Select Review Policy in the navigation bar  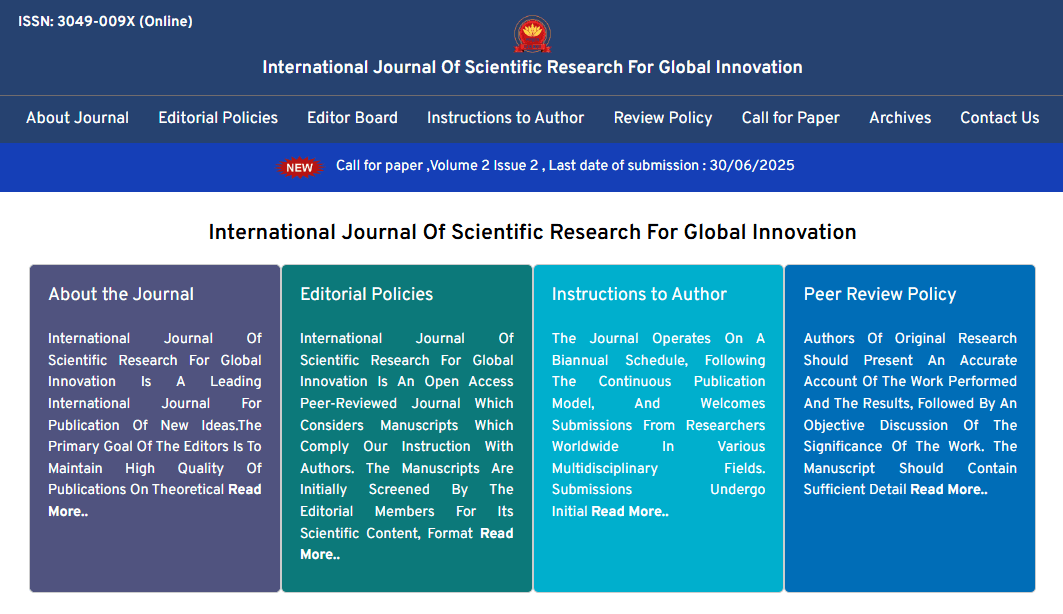(x=662, y=119)
